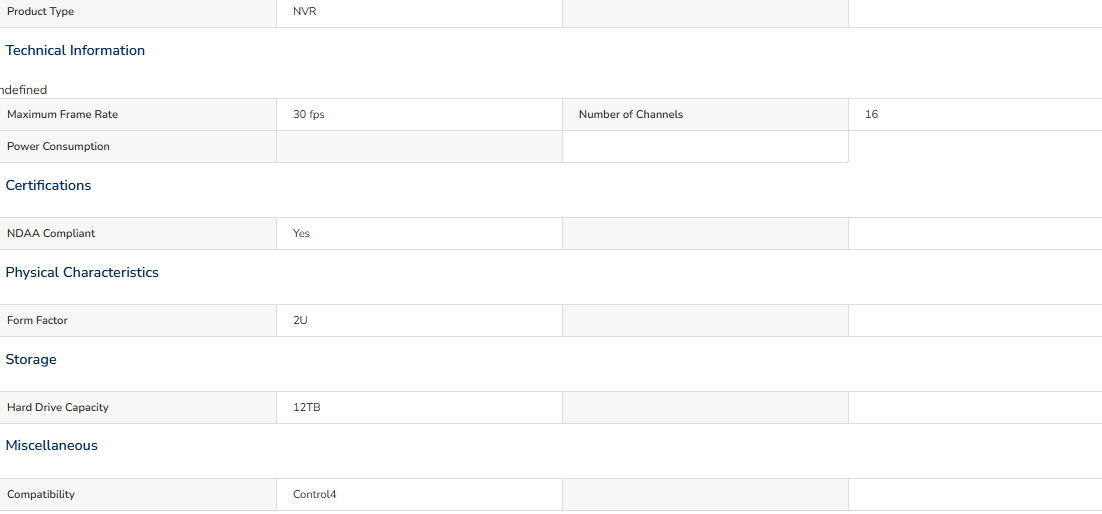Select the Certifications section heading
The image size is (1102, 514).
pyautogui.click(x=48, y=186)
